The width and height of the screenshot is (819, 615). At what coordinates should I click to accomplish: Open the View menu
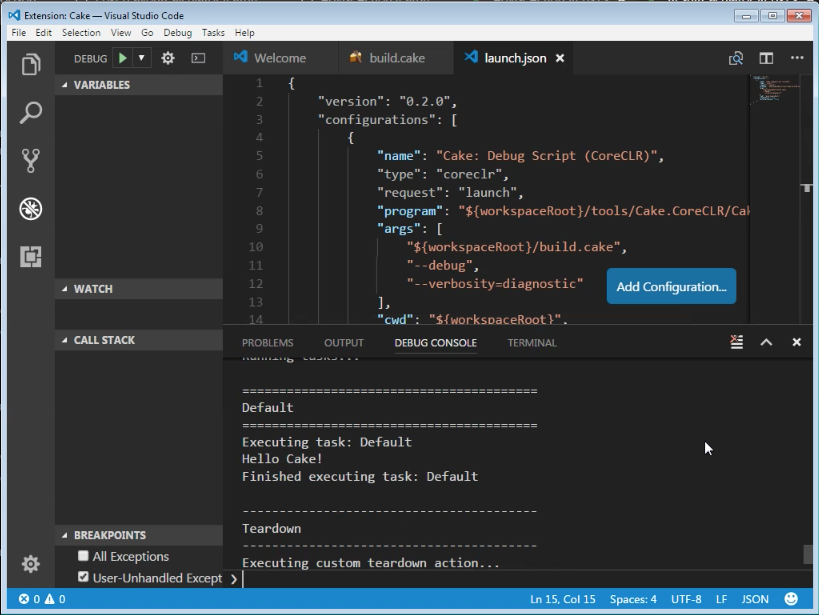click(x=121, y=32)
